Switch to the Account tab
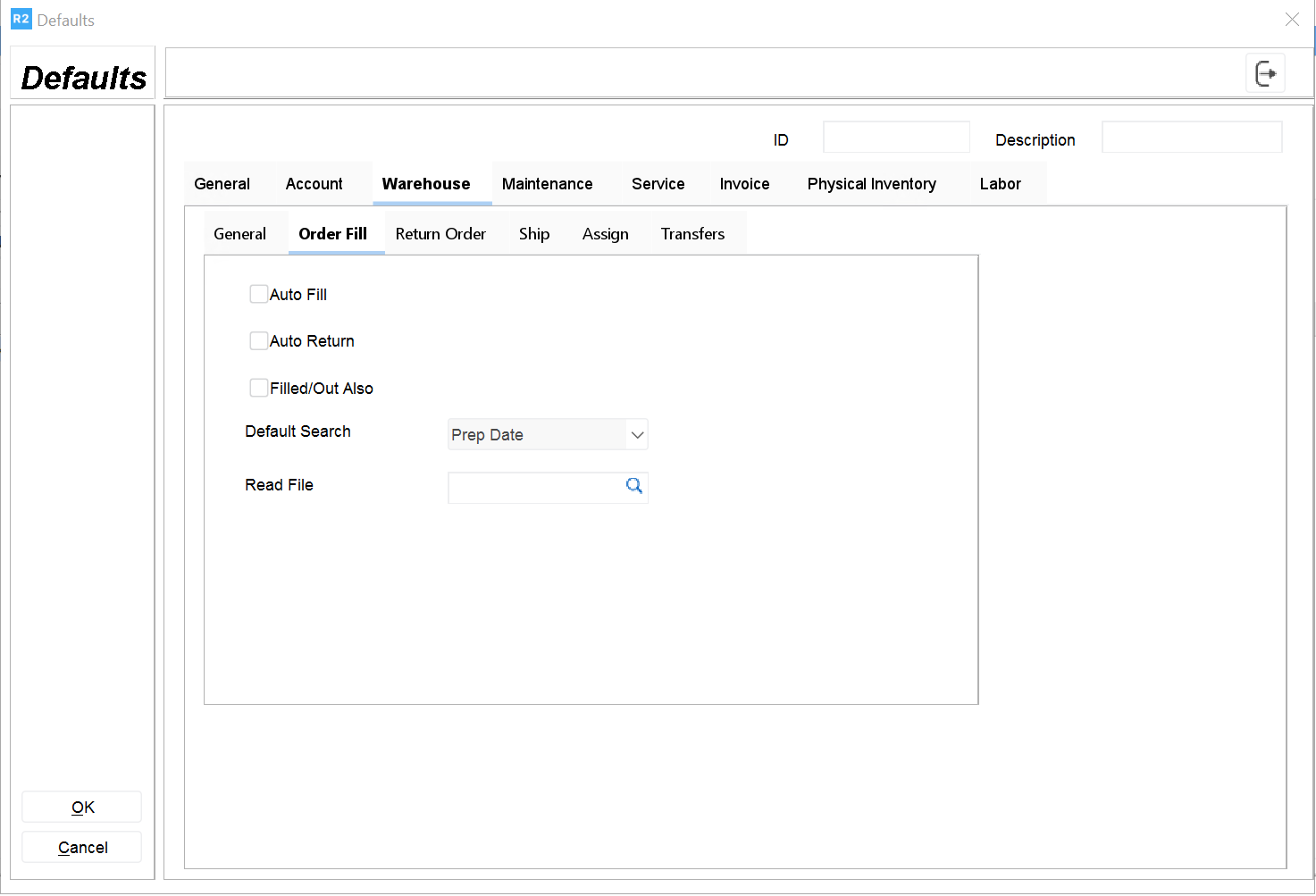This screenshot has width=1316, height=896. tap(314, 184)
